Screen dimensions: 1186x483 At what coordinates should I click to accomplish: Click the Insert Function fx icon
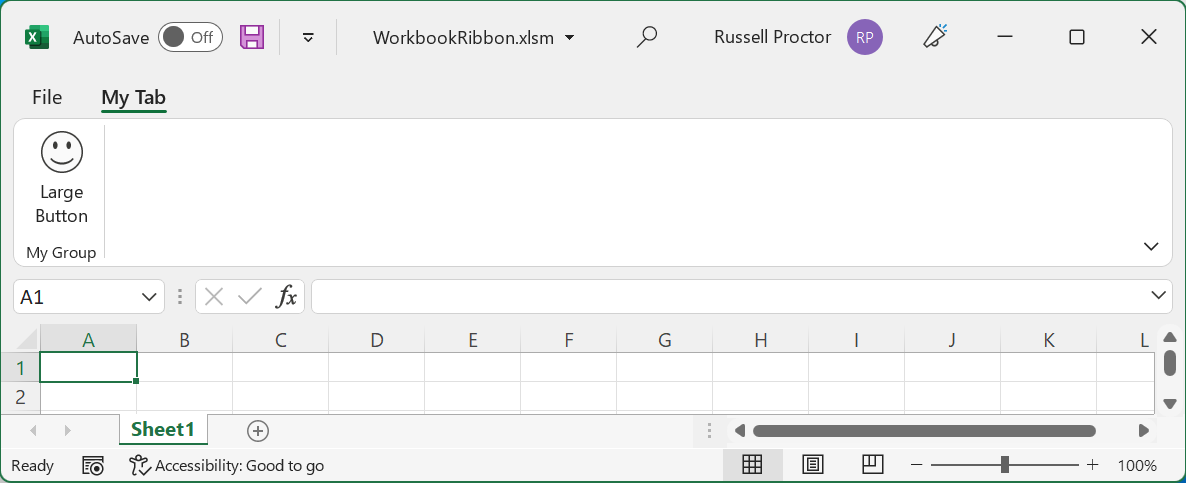coord(286,296)
